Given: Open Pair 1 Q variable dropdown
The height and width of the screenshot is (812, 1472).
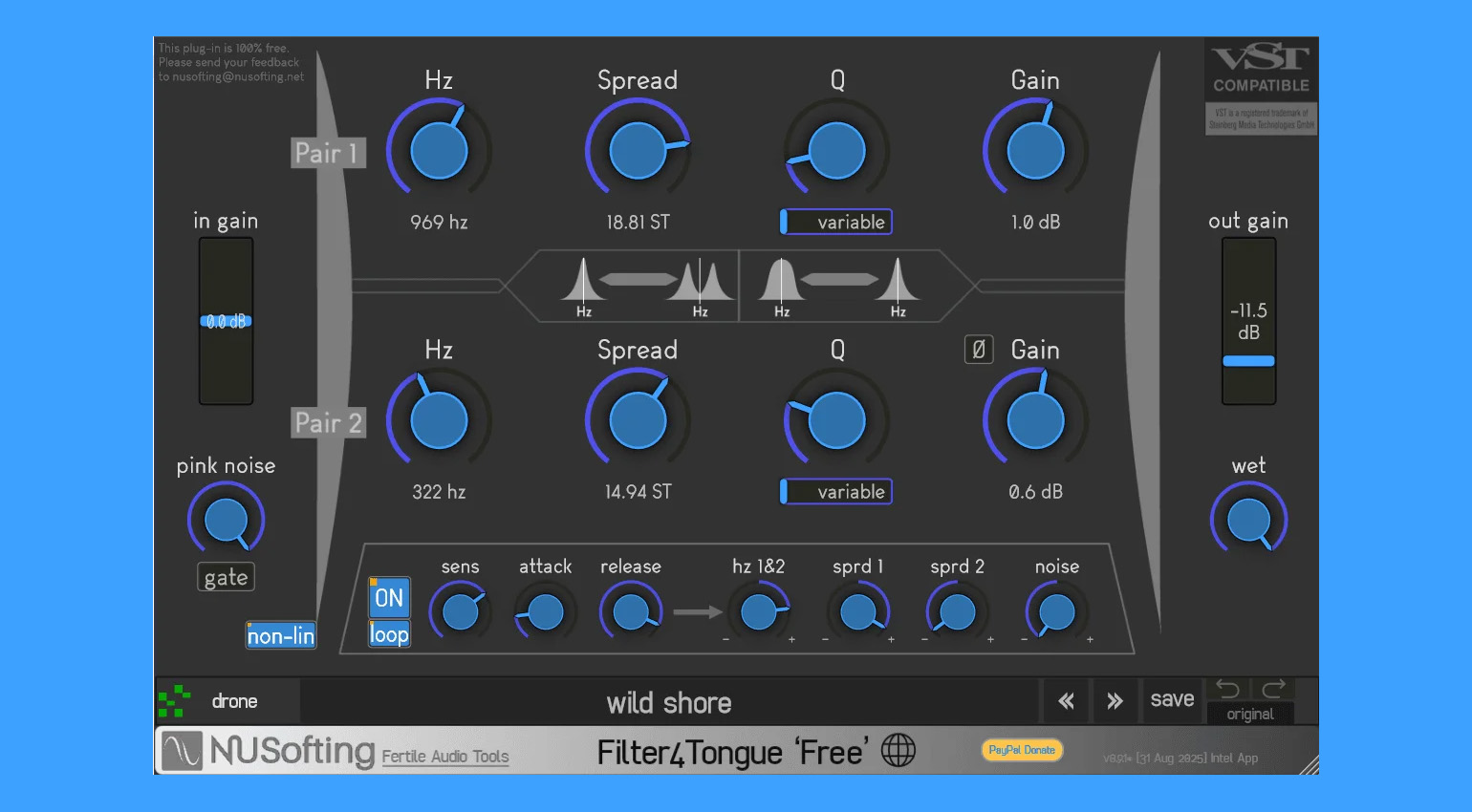Looking at the screenshot, I should [836, 222].
